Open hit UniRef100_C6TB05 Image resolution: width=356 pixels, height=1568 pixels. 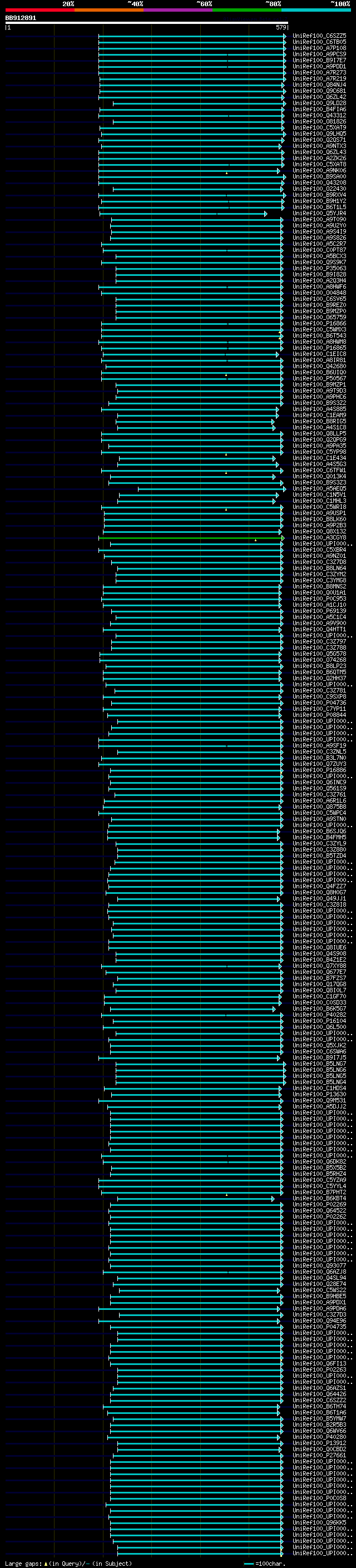319,42
